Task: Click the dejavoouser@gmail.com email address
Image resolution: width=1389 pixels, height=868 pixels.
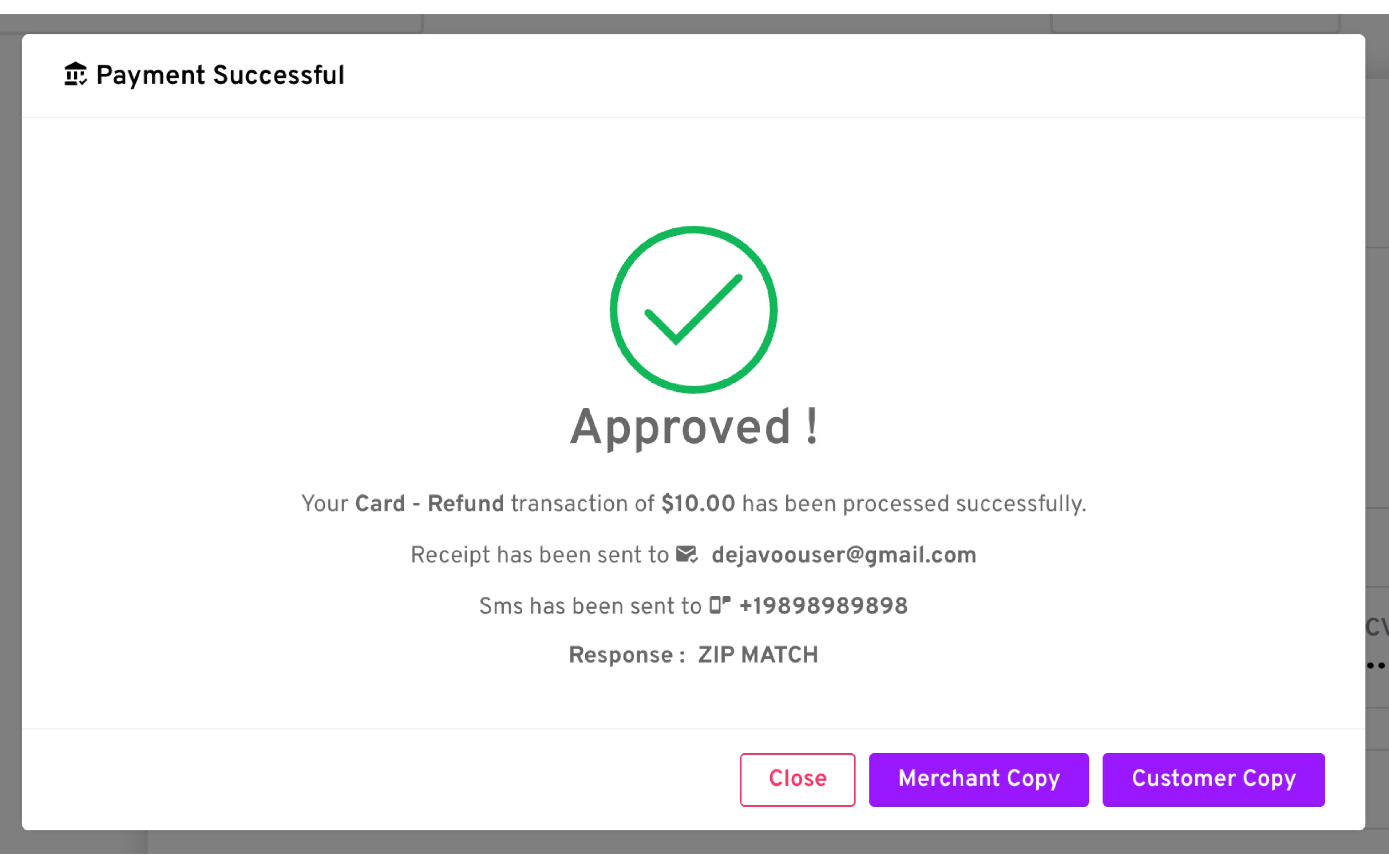Action: coord(843,555)
